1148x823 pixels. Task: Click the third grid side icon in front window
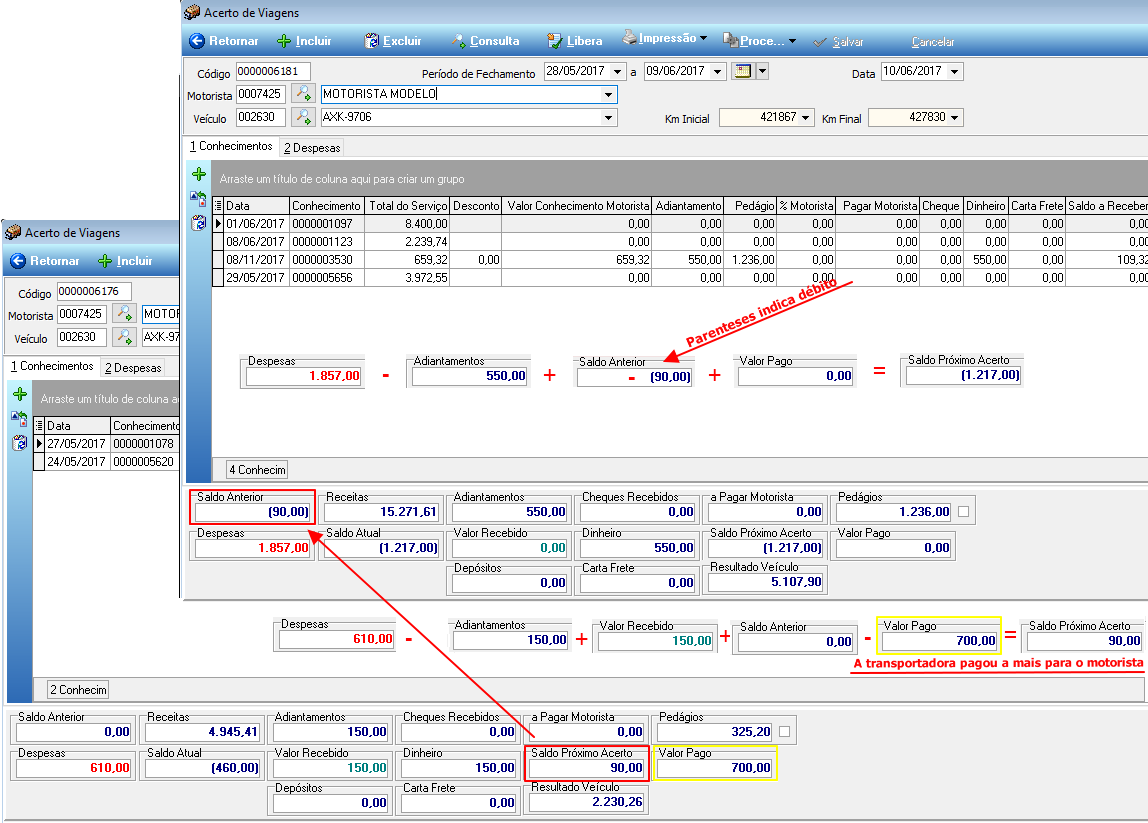point(198,223)
